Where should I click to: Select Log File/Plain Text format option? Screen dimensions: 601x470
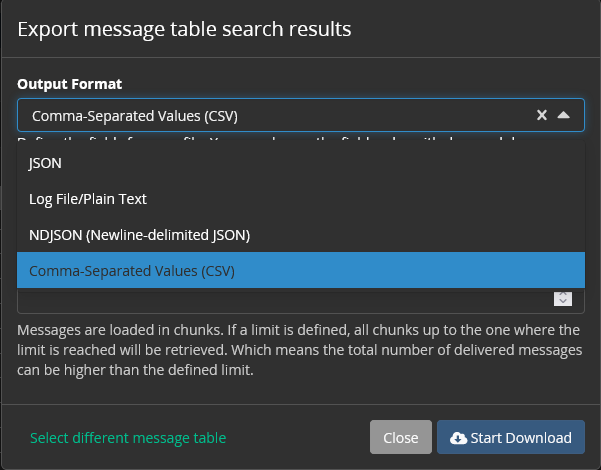pyautogui.click(x=301, y=199)
